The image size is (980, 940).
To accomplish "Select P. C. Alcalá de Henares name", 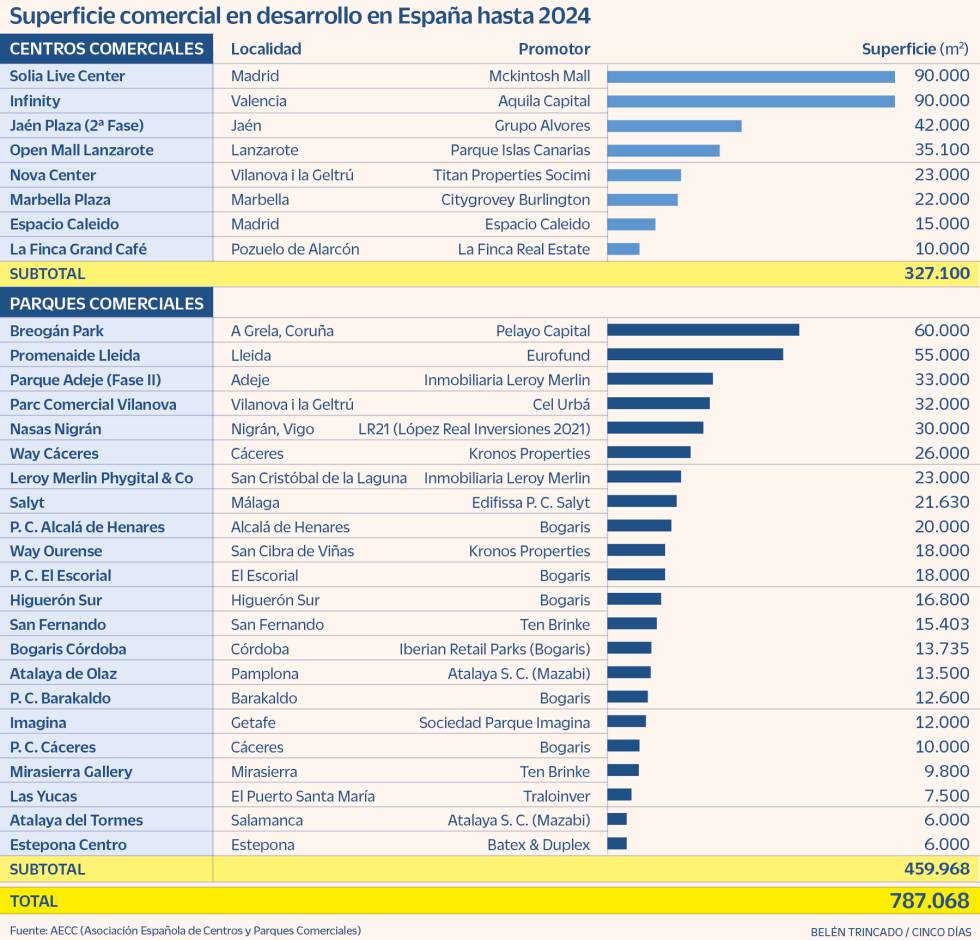I will tap(87, 527).
